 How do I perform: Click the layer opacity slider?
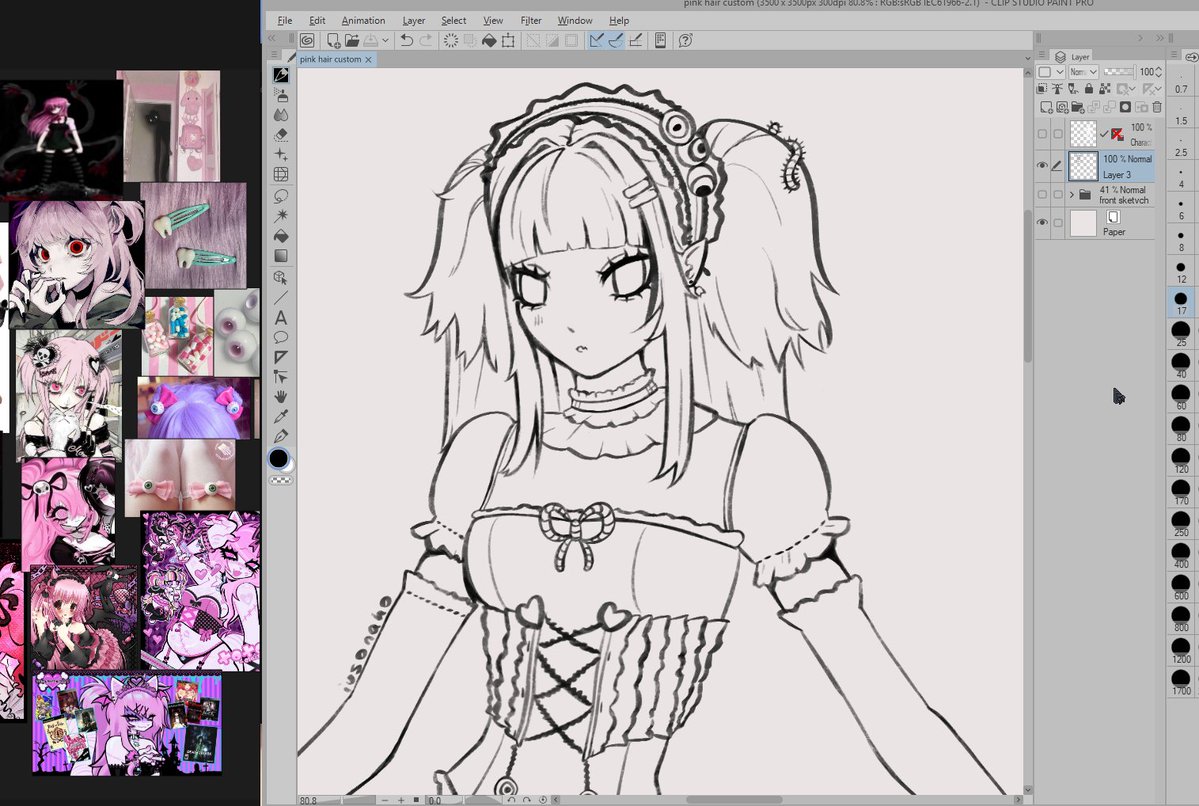click(1119, 71)
